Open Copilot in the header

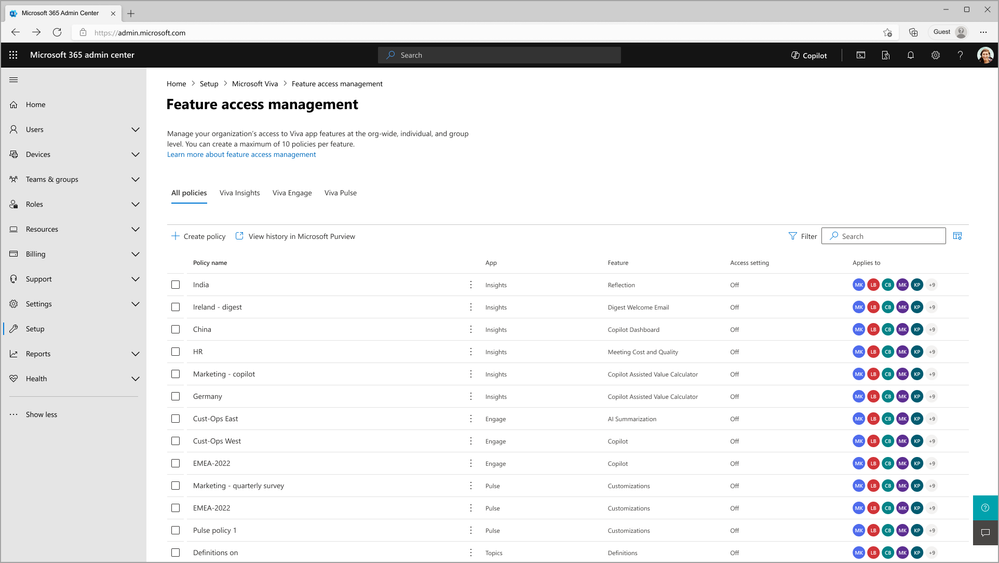(809, 55)
